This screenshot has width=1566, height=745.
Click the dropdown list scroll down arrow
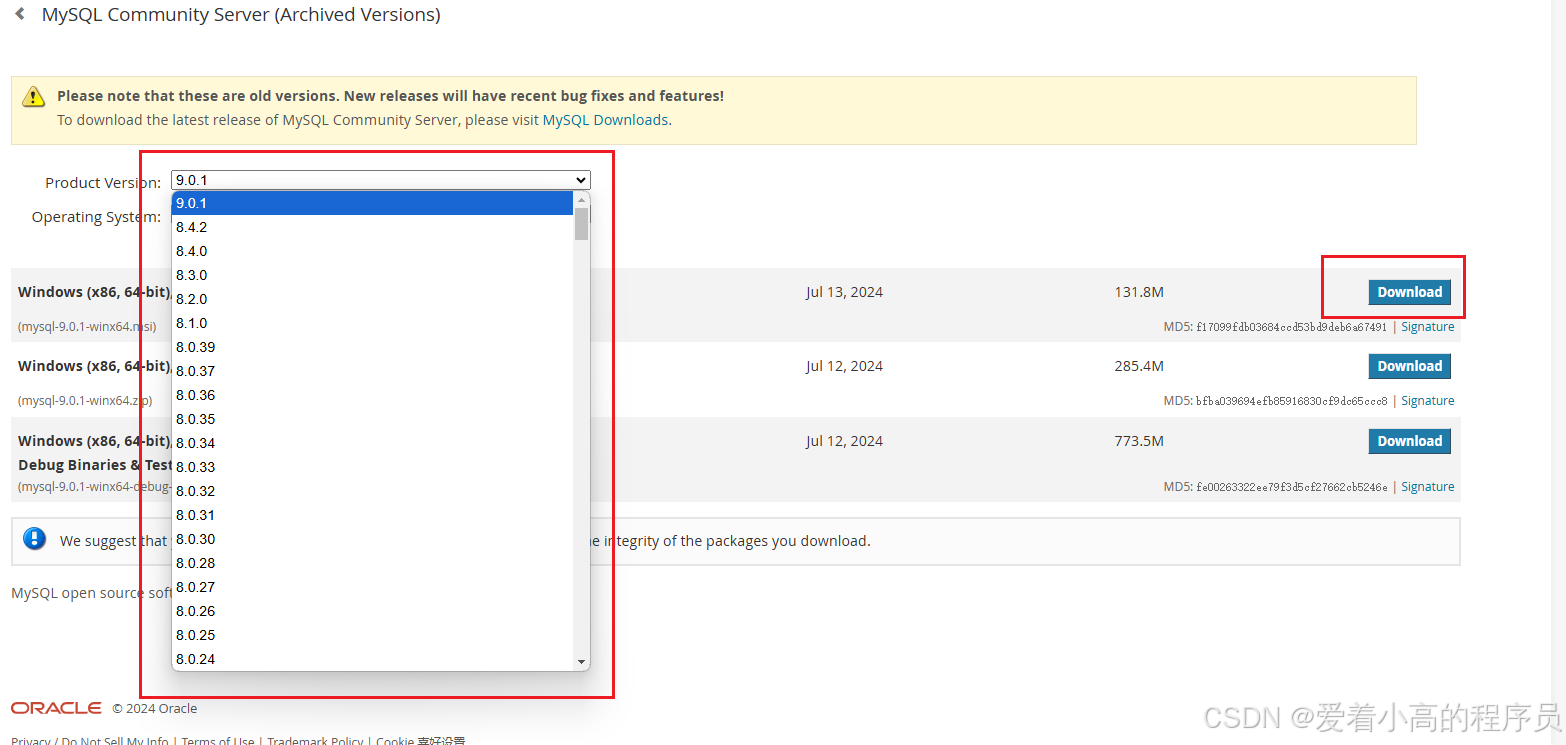click(x=581, y=662)
